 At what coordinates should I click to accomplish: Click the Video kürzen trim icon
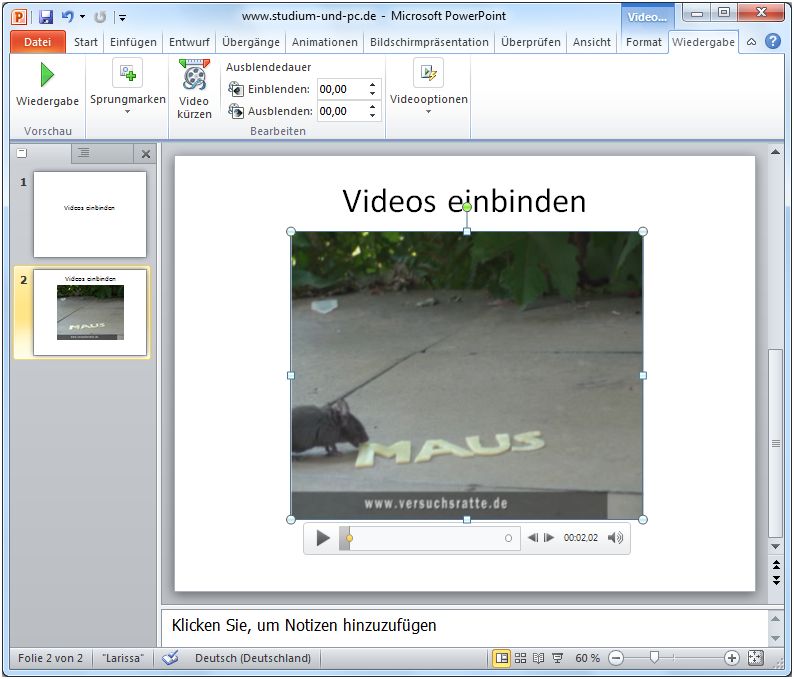[x=194, y=75]
